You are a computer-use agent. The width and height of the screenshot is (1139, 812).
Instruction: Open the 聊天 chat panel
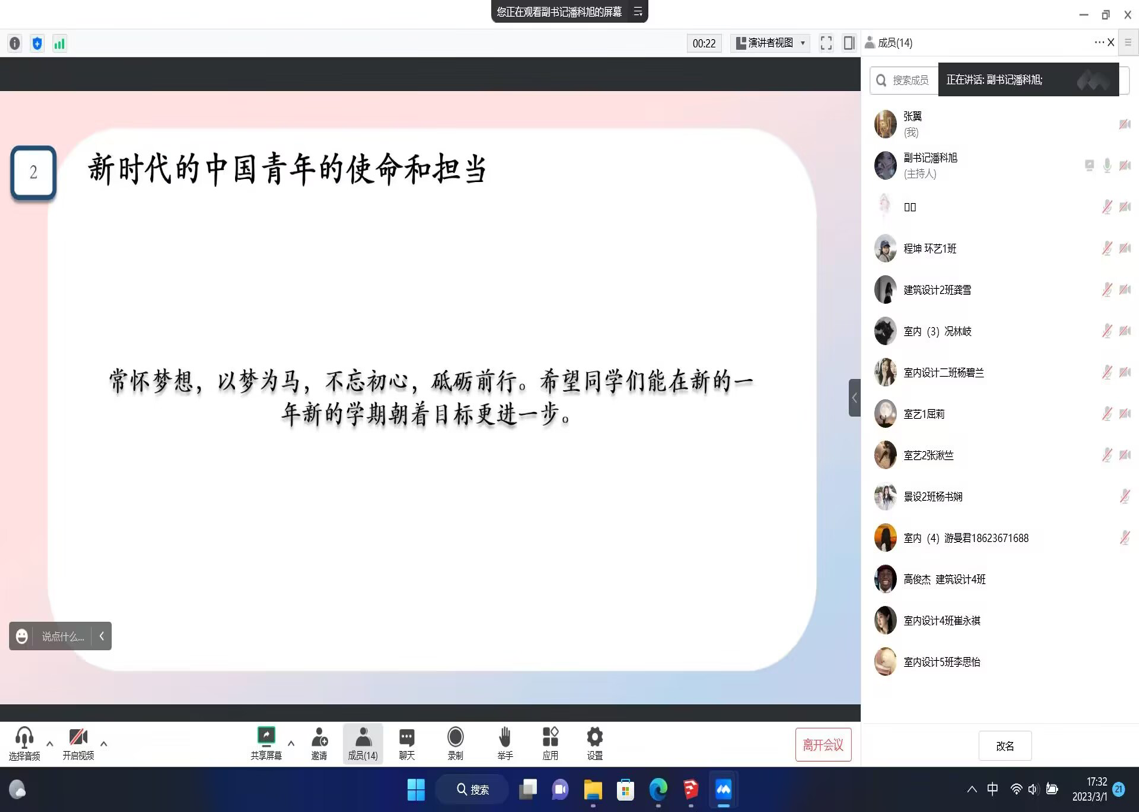407,743
